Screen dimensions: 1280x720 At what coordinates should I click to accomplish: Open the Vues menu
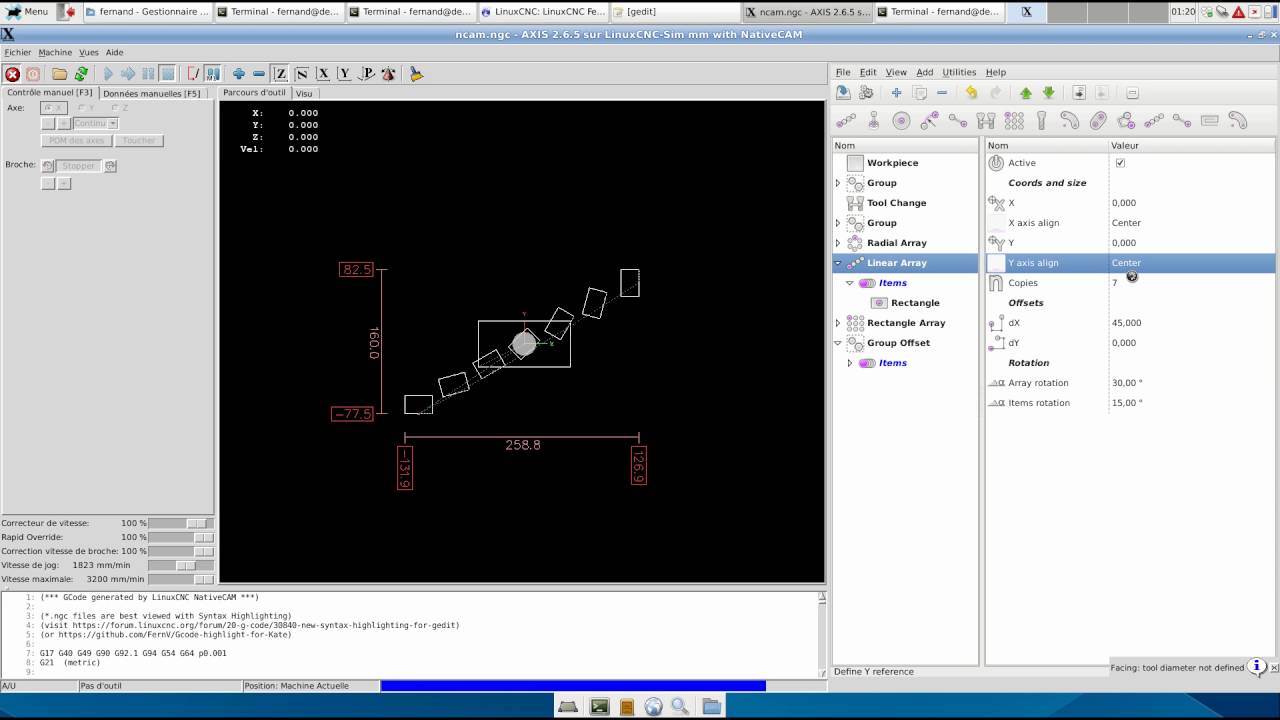pos(89,52)
